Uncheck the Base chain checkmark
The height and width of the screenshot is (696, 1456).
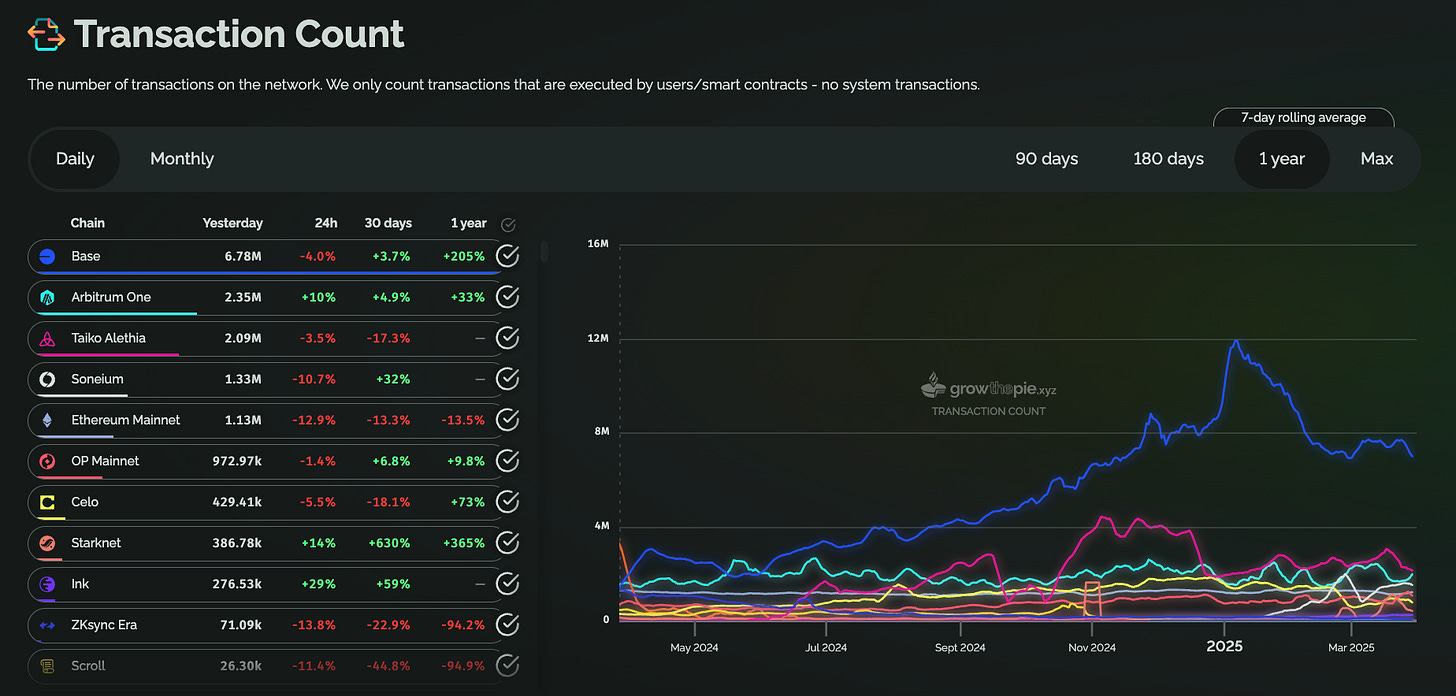508,257
